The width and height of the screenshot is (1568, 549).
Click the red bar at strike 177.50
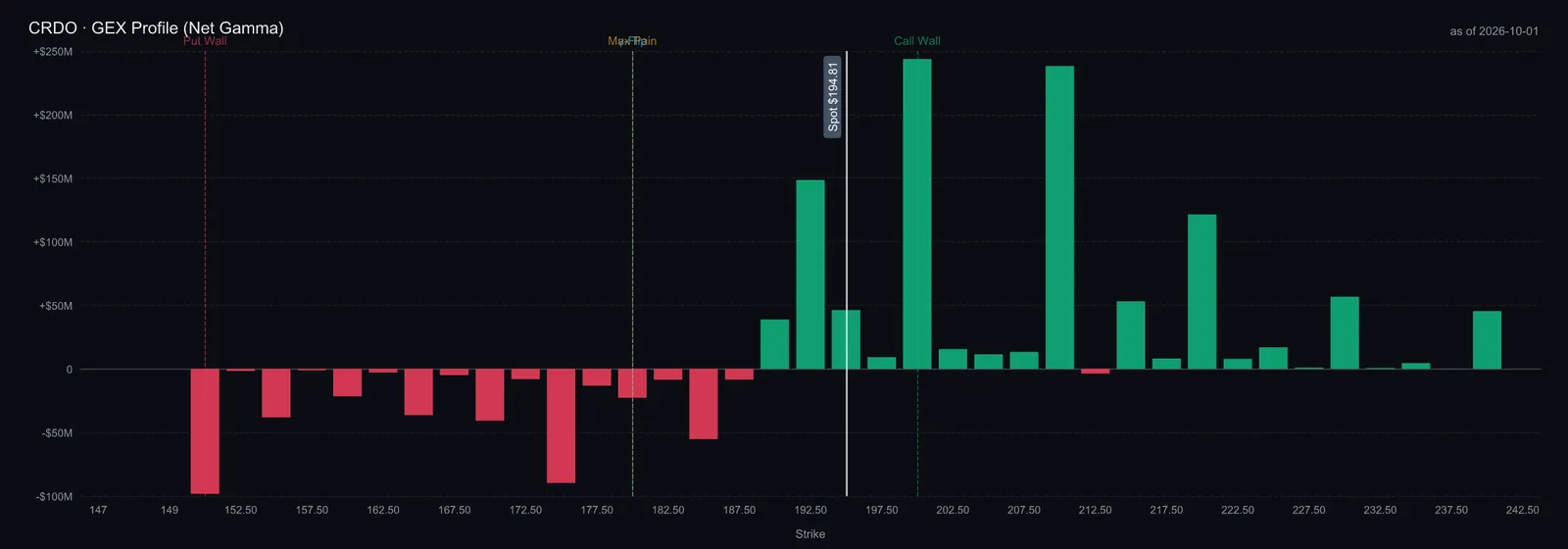coord(597,377)
